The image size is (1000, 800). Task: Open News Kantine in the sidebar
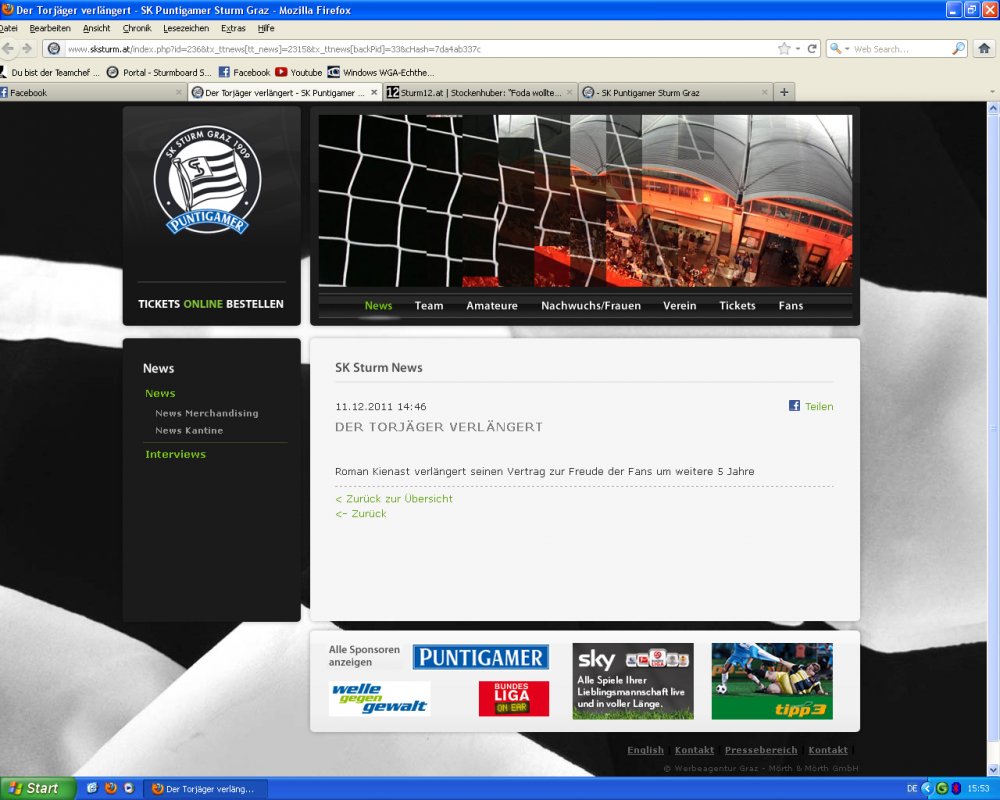pos(189,430)
